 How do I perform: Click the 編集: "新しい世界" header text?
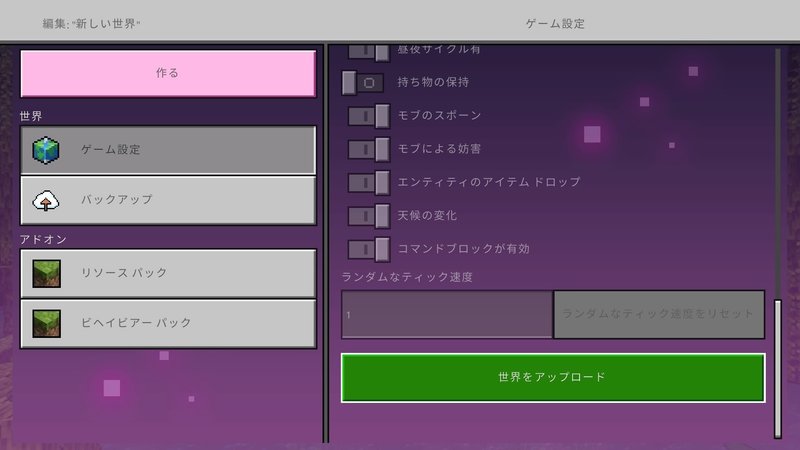coord(91,23)
